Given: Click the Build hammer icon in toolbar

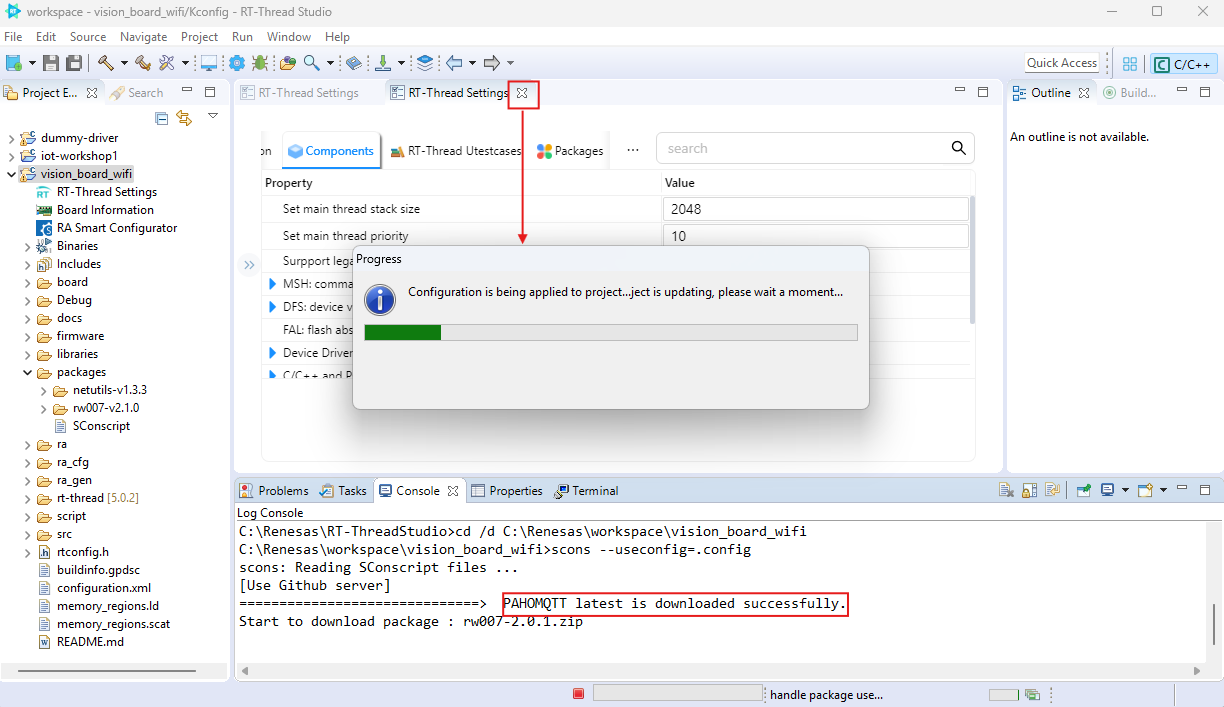Looking at the screenshot, I should [104, 63].
